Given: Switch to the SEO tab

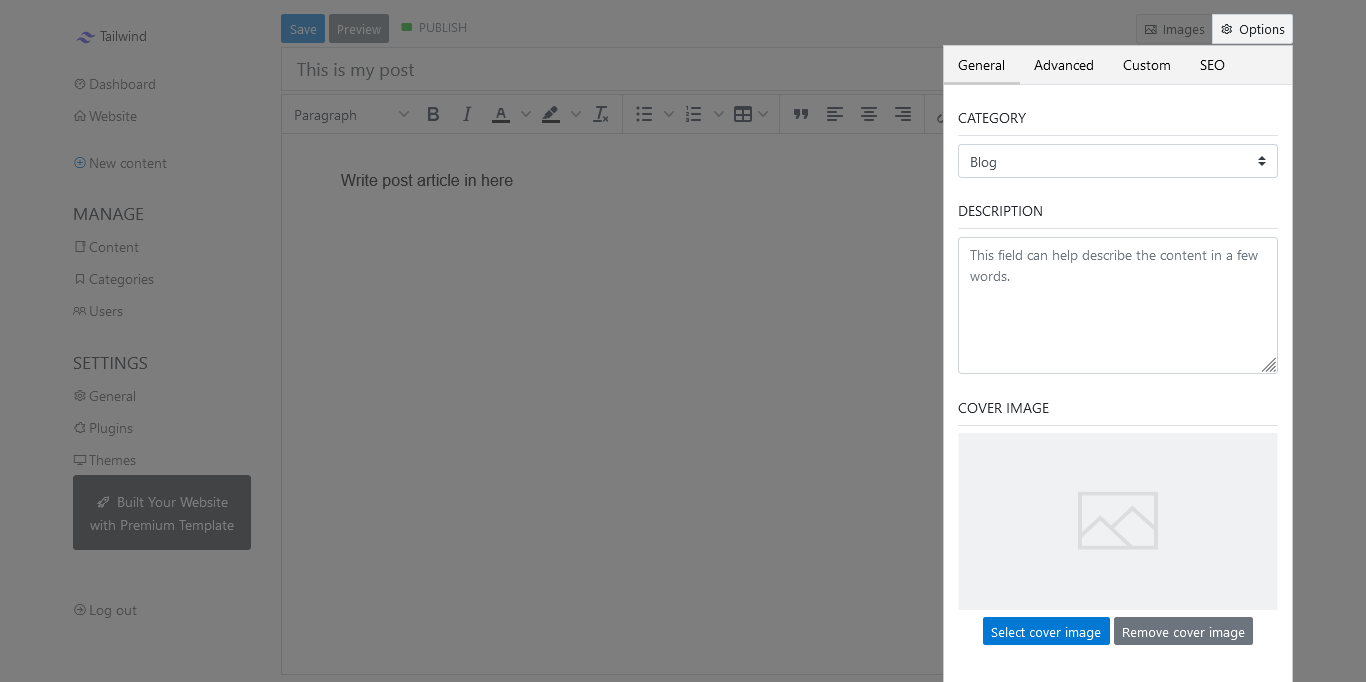Looking at the screenshot, I should pyautogui.click(x=1211, y=65).
